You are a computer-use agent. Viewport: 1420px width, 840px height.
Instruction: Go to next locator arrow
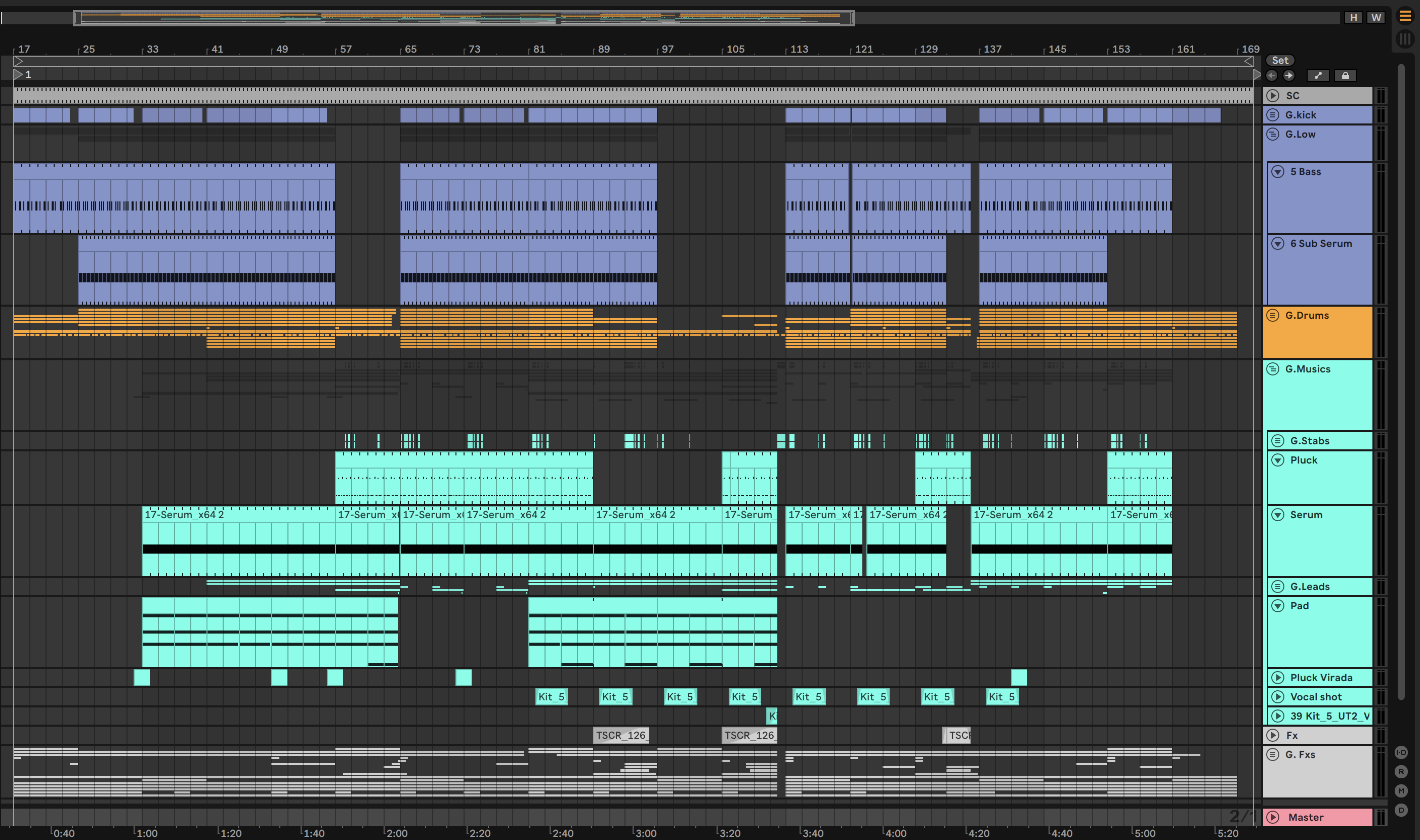tap(1289, 75)
